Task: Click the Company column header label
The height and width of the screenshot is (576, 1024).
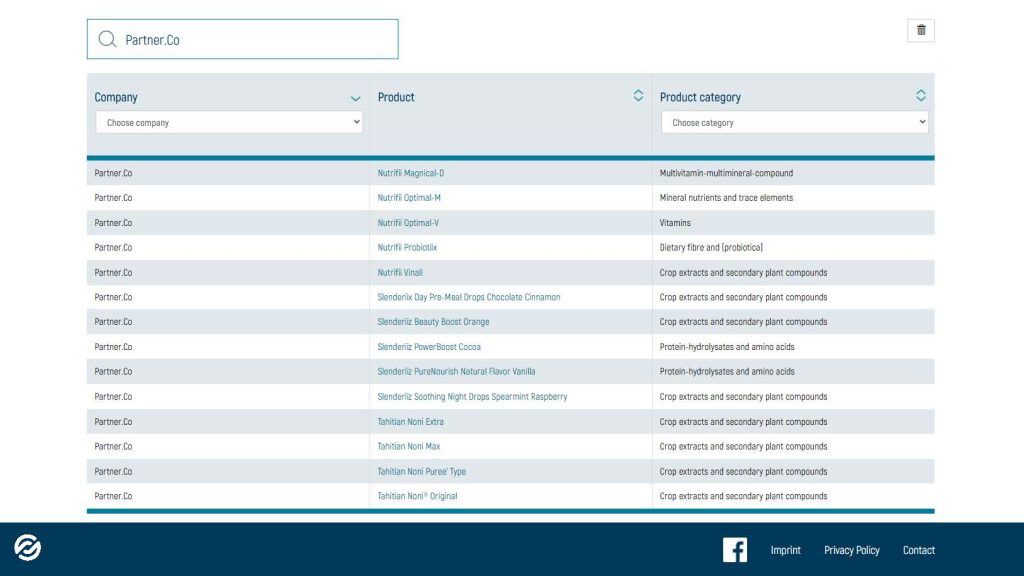Action: tap(116, 97)
